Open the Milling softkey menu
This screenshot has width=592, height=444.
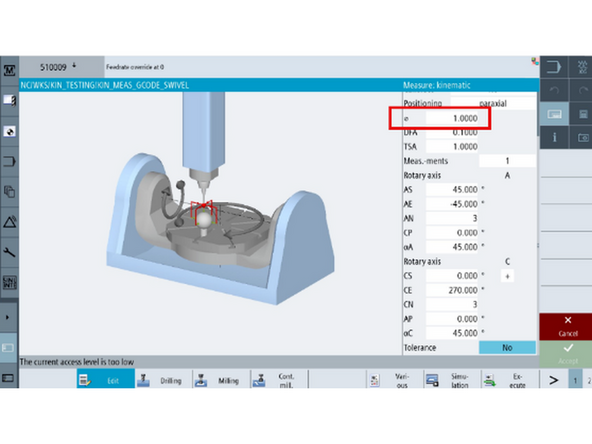click(221, 379)
